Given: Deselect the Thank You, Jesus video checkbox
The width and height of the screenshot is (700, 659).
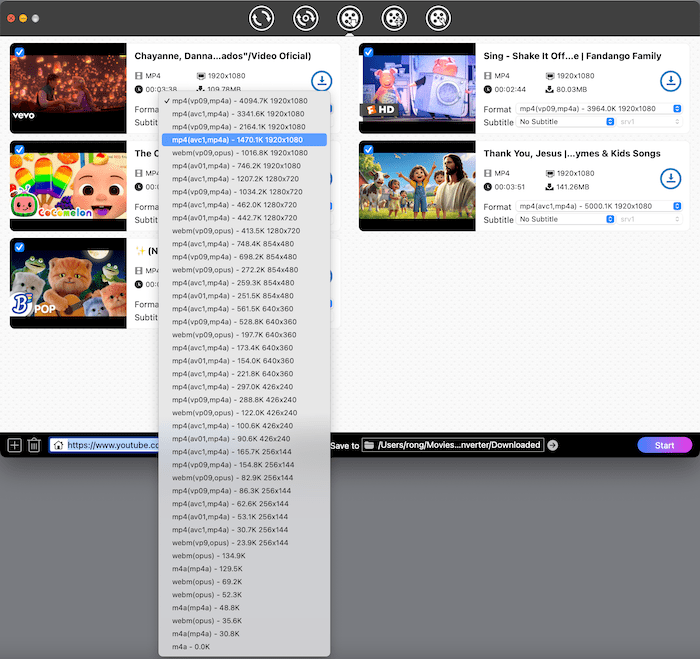Looking at the screenshot, I should pos(369,150).
